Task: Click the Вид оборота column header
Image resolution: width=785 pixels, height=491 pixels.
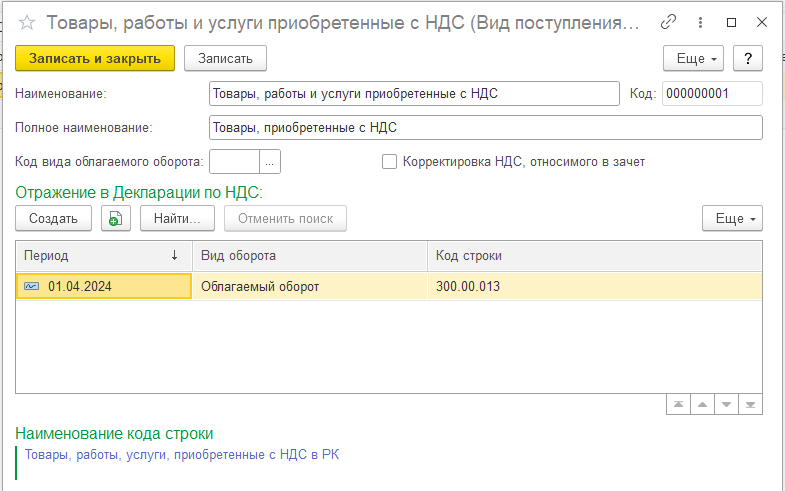Action: coord(309,256)
